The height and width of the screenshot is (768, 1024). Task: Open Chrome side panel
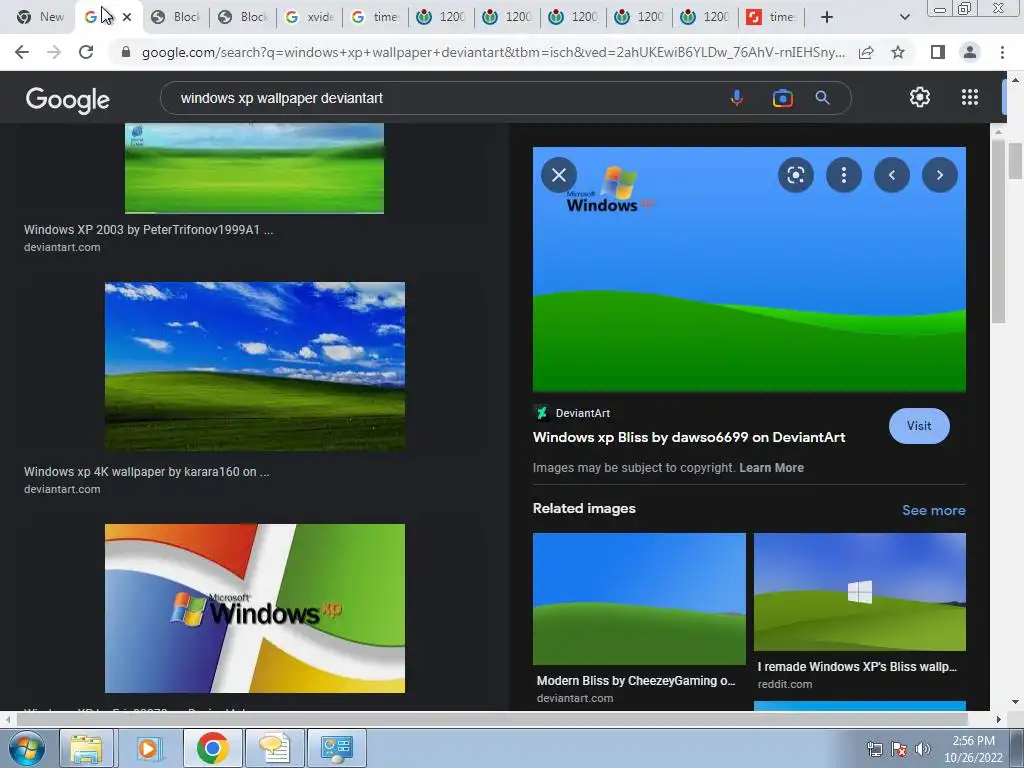coord(938,52)
